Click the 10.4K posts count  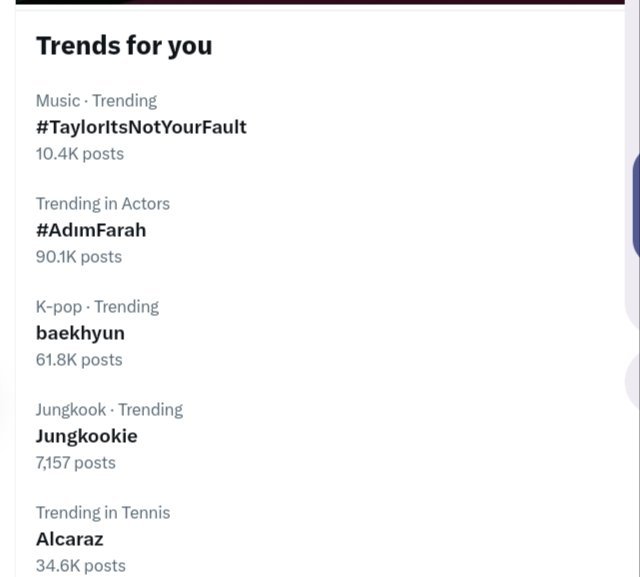(80, 153)
